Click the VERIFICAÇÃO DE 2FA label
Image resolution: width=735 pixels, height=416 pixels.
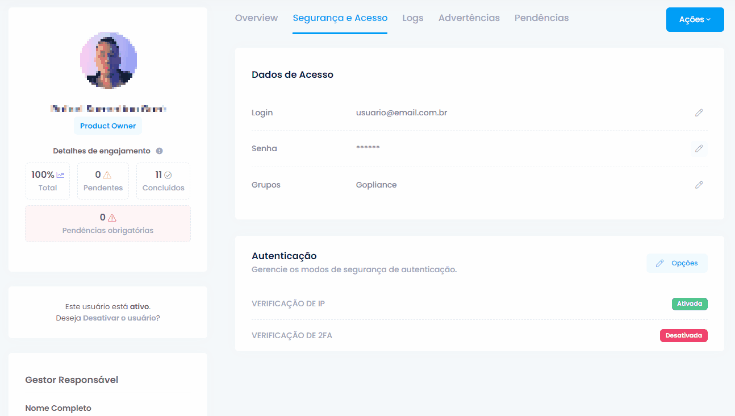click(x=292, y=335)
